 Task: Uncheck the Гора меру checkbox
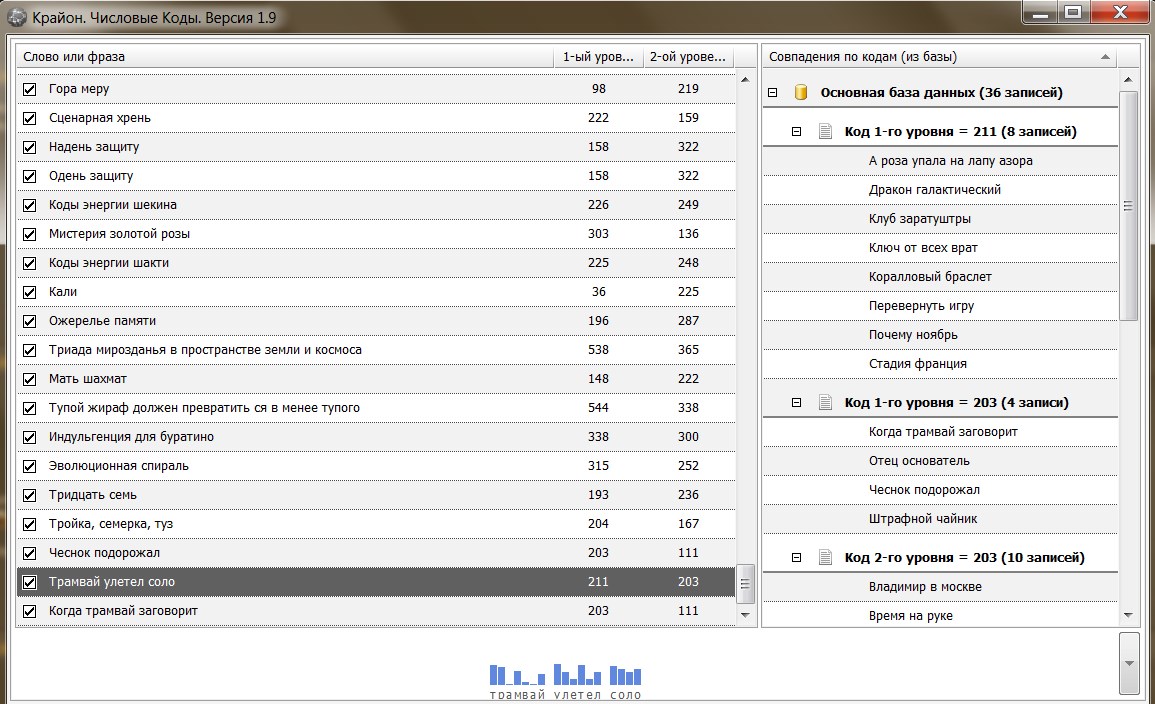30,89
